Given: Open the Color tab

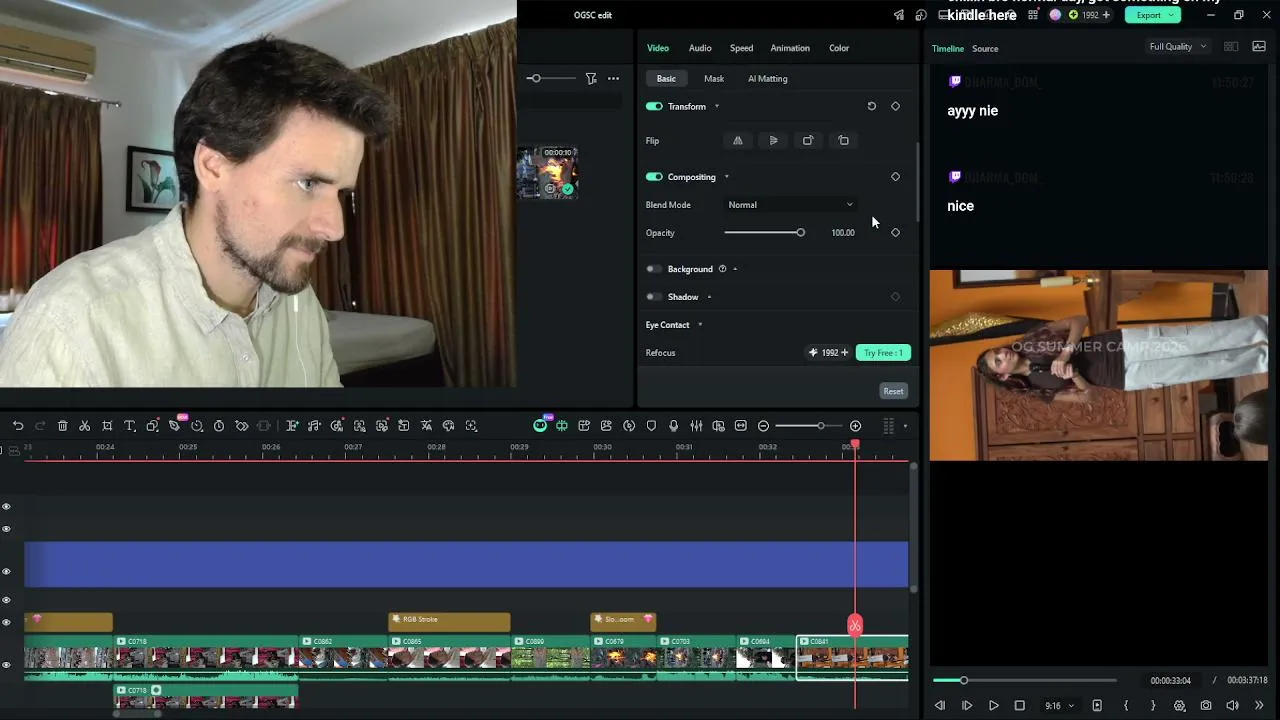Looking at the screenshot, I should [x=839, y=48].
